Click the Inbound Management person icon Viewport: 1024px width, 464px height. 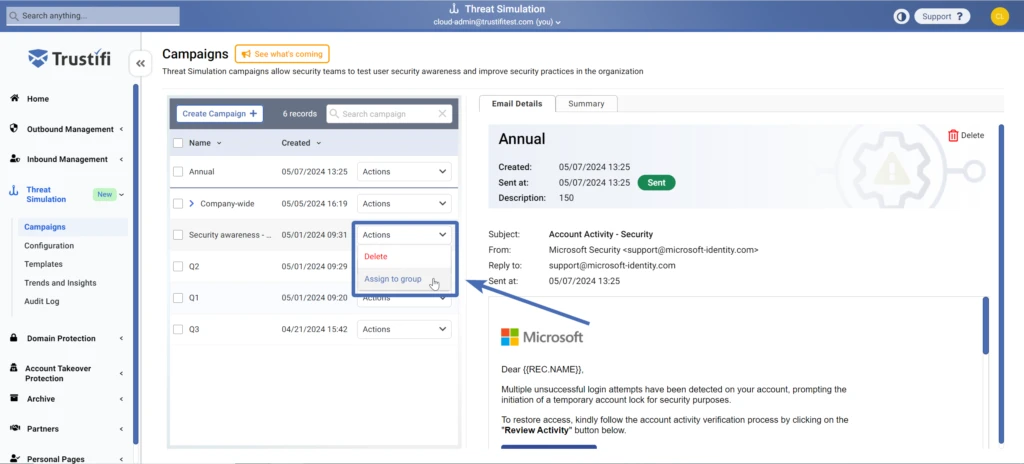(14, 159)
